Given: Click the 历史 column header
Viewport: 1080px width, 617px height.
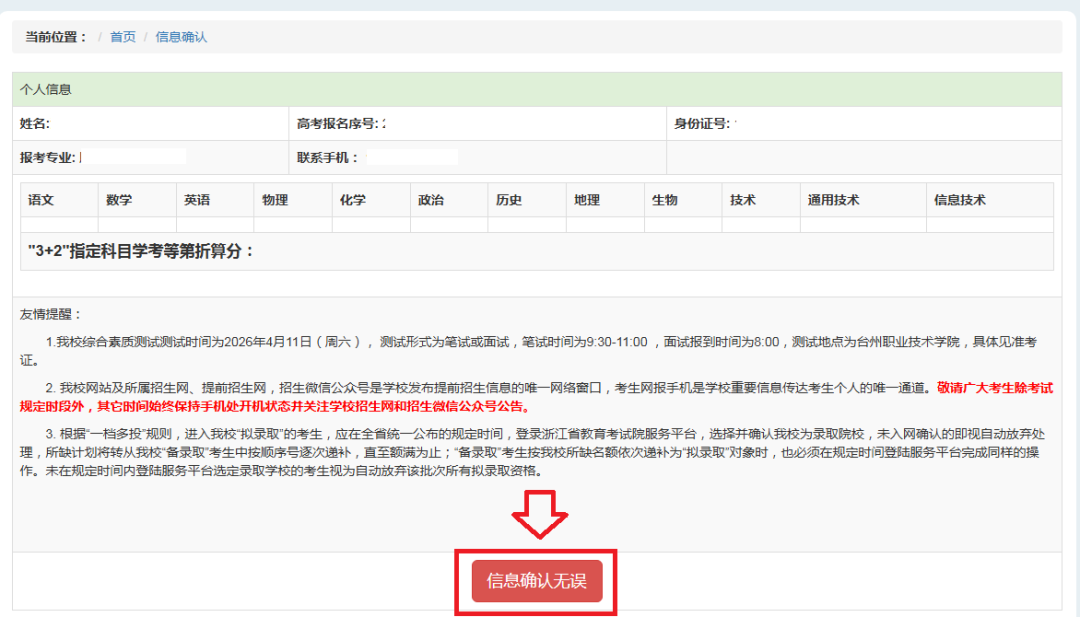Looking at the screenshot, I should click(509, 200).
